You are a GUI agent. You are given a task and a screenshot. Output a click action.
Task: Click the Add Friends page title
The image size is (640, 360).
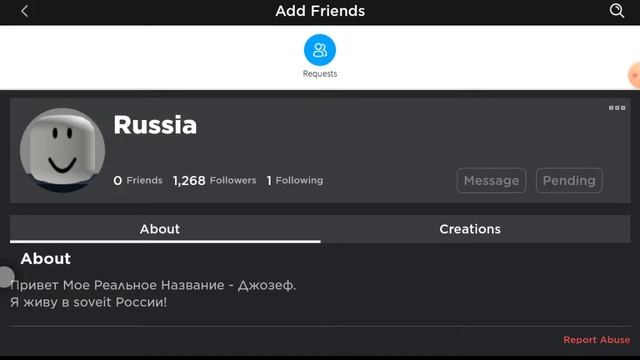click(x=320, y=11)
